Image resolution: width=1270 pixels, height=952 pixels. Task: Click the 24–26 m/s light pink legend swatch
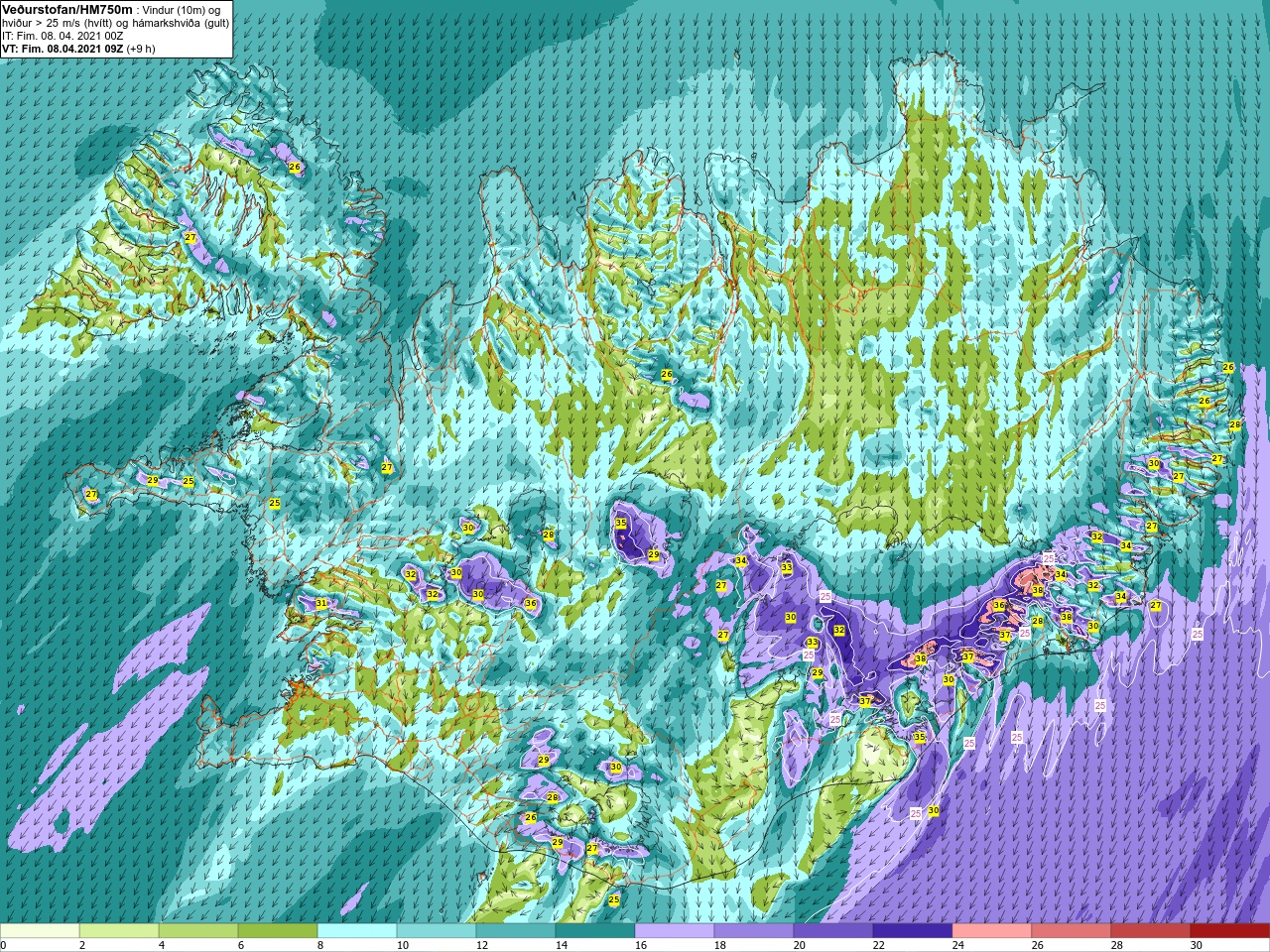click(992, 931)
